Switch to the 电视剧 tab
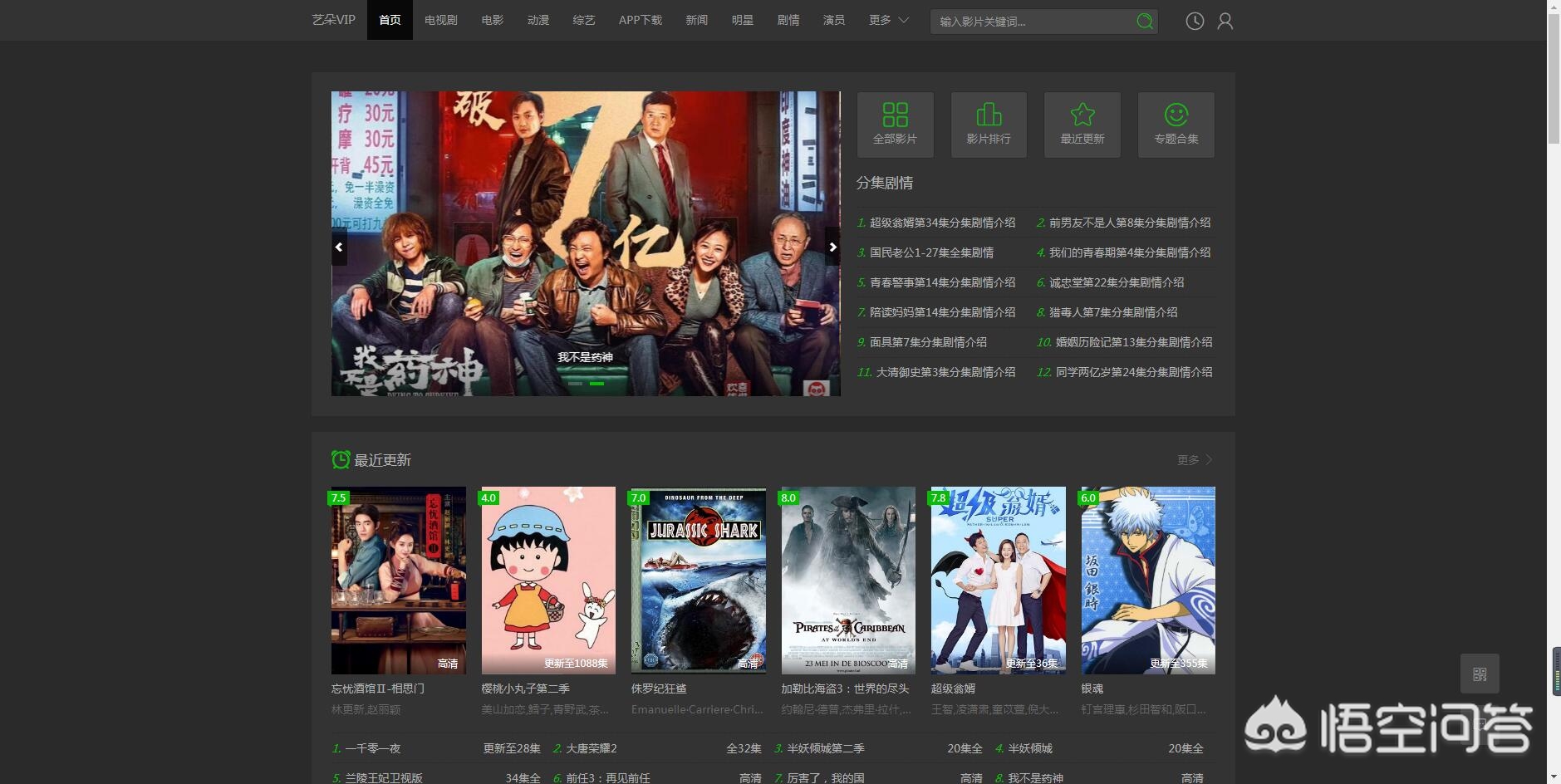1561x784 pixels. [440, 20]
